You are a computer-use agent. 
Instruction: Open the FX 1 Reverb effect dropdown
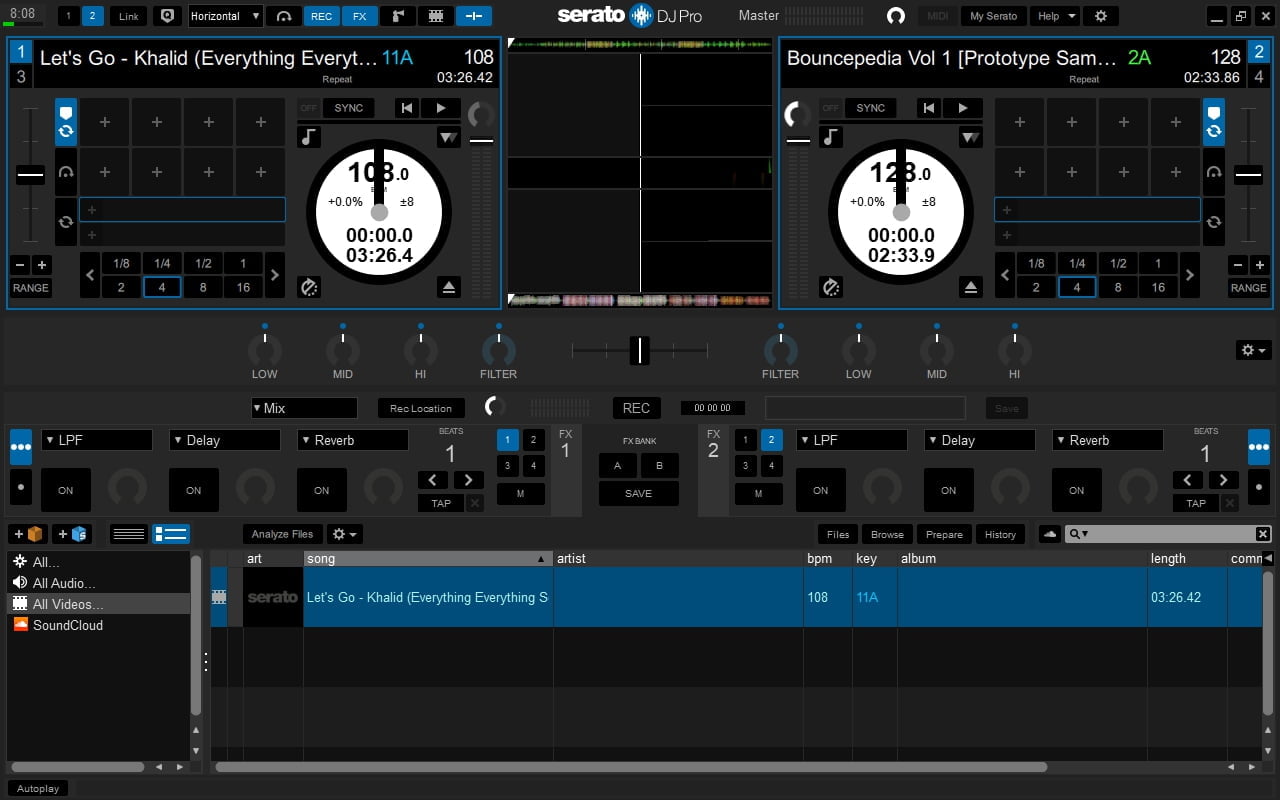click(353, 440)
